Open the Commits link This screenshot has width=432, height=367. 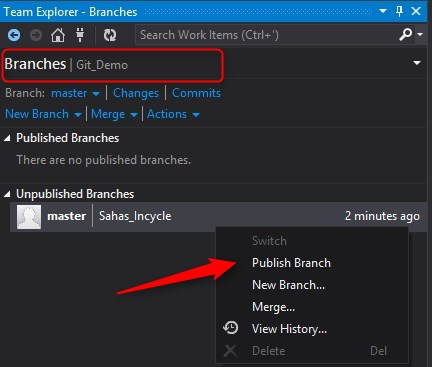tap(196, 93)
